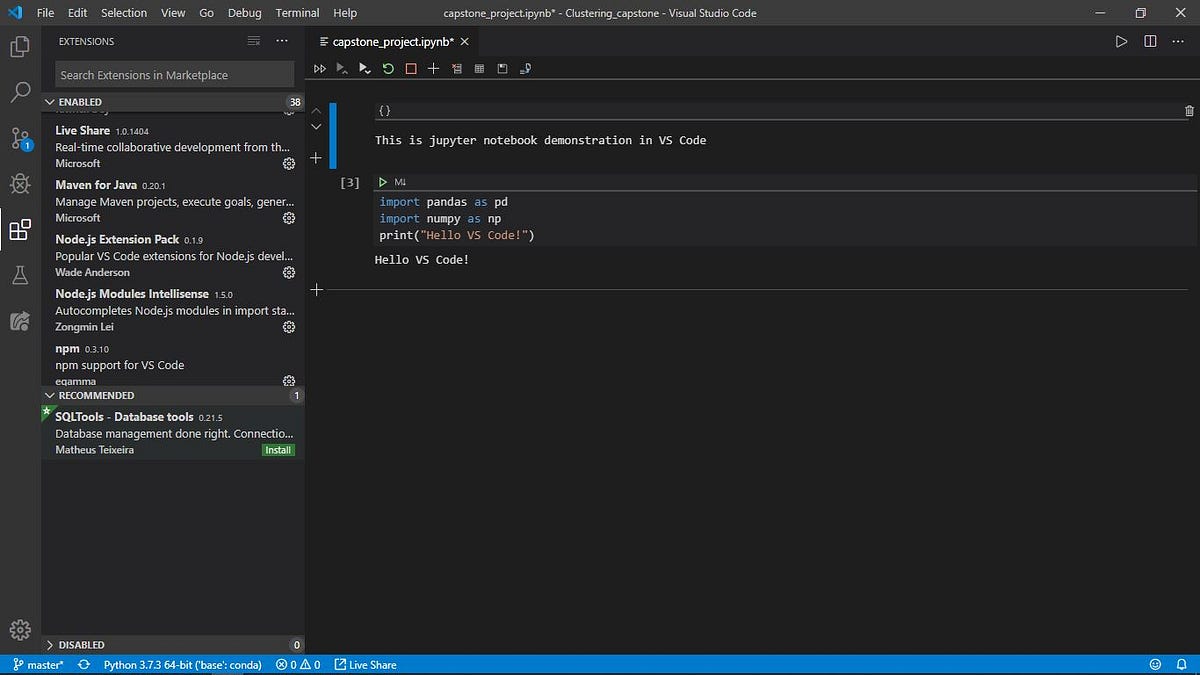Open the variable explorer table icon
Screen dimensions: 1200x675
coord(479,69)
